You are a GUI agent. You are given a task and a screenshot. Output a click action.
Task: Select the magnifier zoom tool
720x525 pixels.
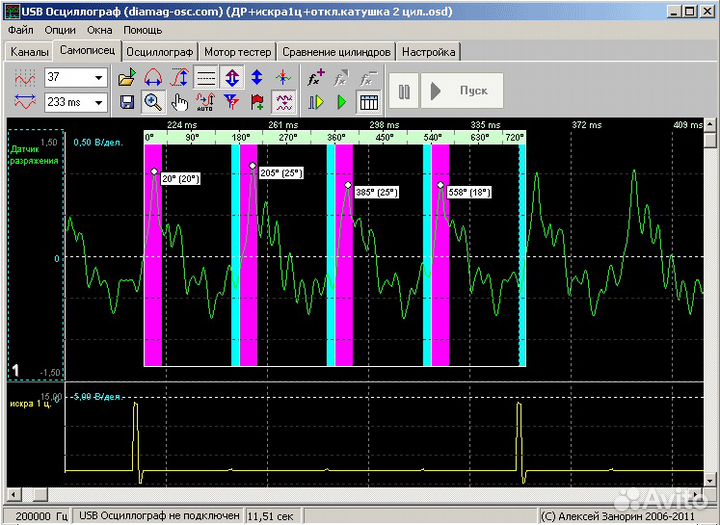click(153, 102)
